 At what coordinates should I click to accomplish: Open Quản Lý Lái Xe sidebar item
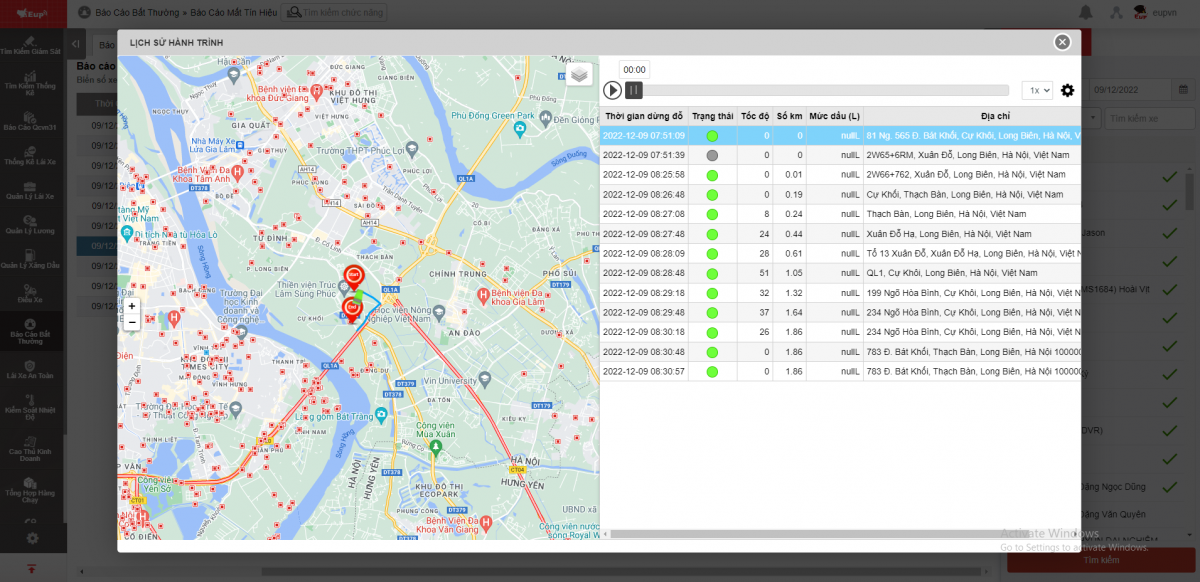[33, 189]
